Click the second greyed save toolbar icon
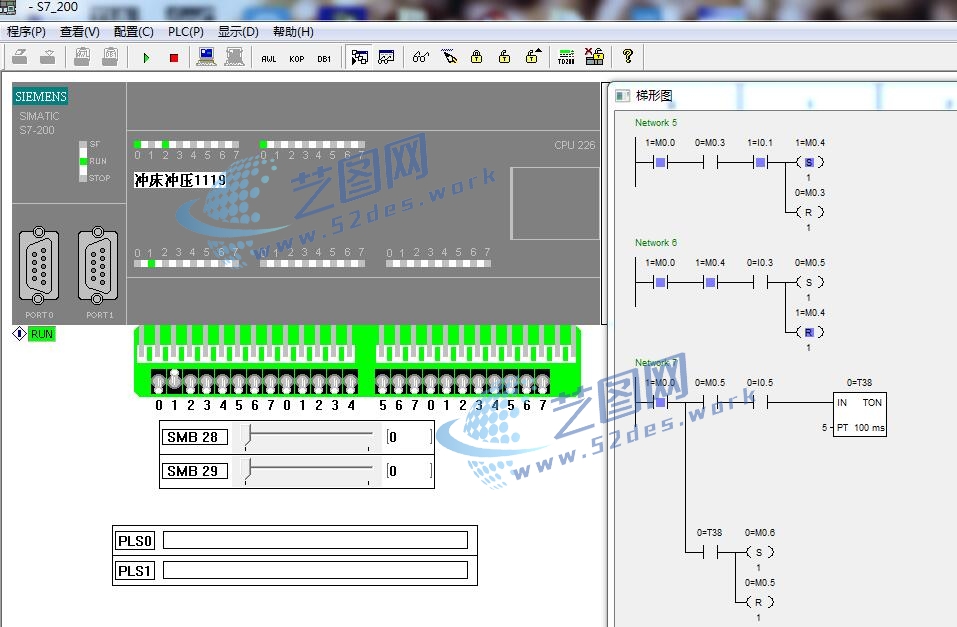Screen dimensions: 957x627 coord(48,57)
